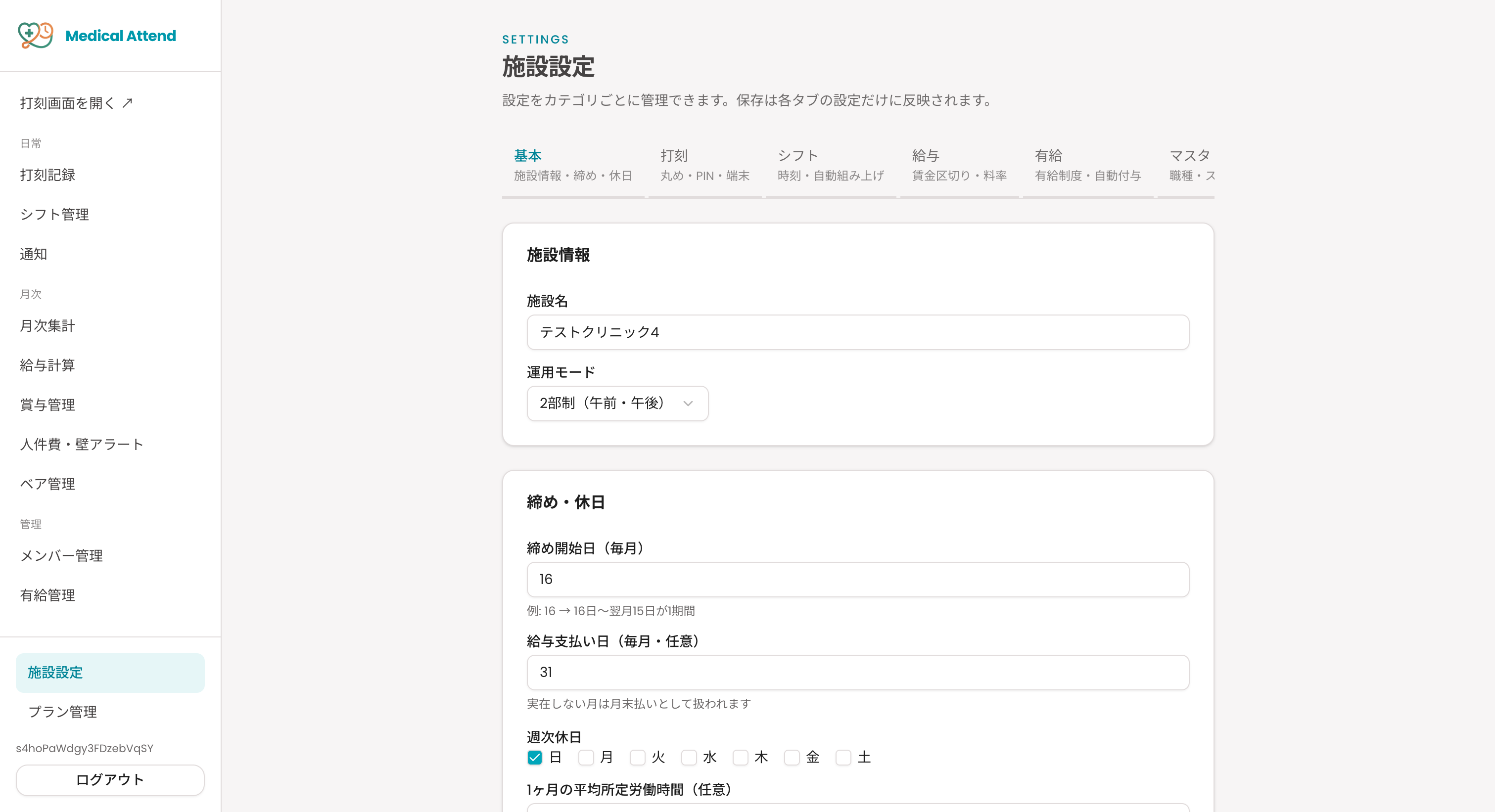The image size is (1495, 812).
Task: Focus the 給与支払い日 input field
Action: (858, 672)
